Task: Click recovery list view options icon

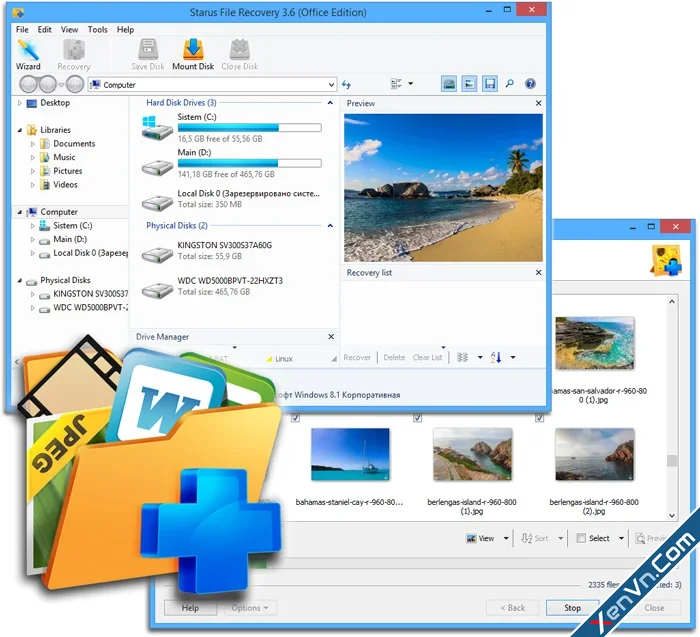Action: click(x=462, y=357)
